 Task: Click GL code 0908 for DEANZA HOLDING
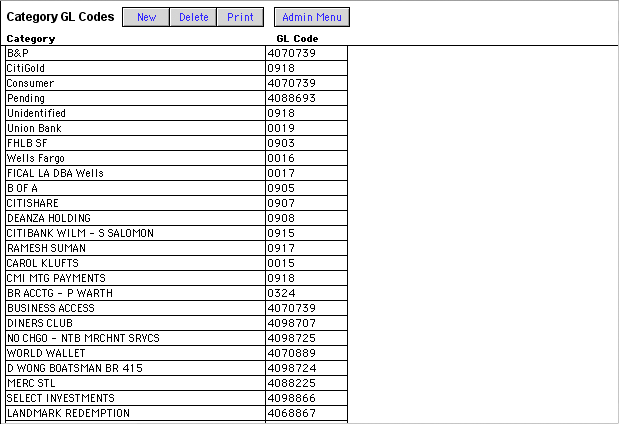click(x=307, y=218)
